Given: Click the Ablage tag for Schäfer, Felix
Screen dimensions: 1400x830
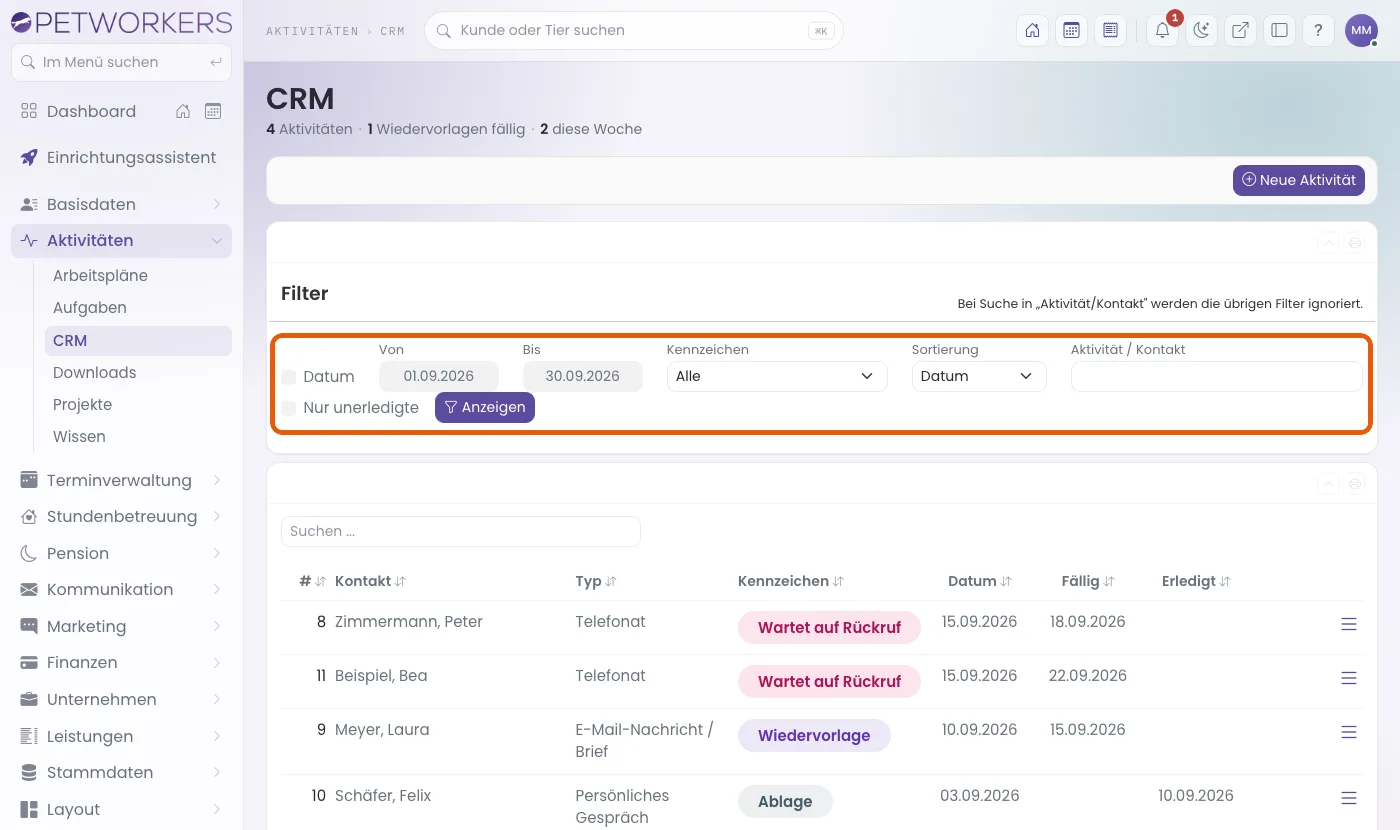Looking at the screenshot, I should click(x=785, y=801).
